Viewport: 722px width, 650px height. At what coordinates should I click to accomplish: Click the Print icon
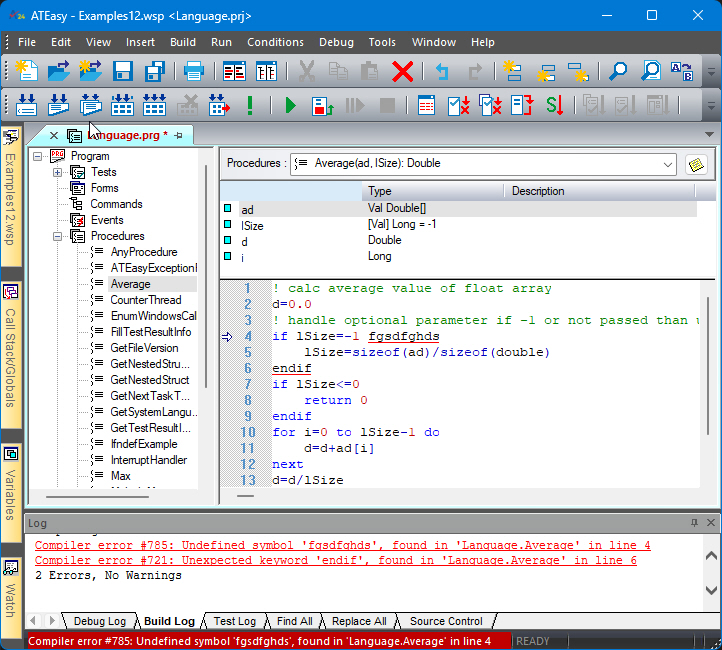tap(193, 71)
